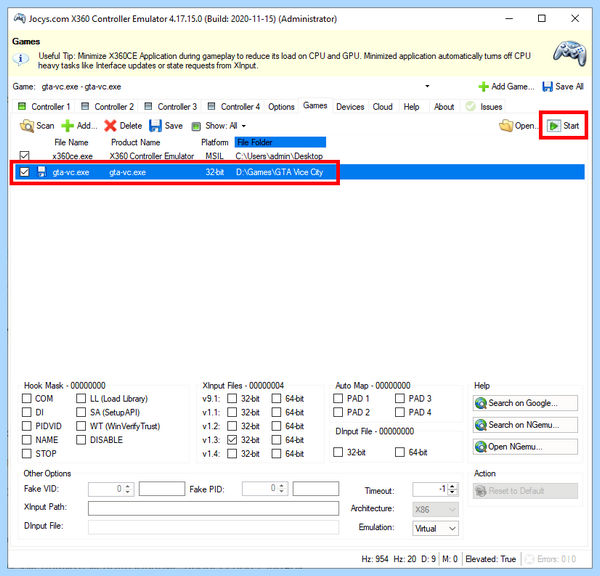The image size is (600, 576).
Task: Switch to Controller 3 tab
Action: (x=170, y=106)
